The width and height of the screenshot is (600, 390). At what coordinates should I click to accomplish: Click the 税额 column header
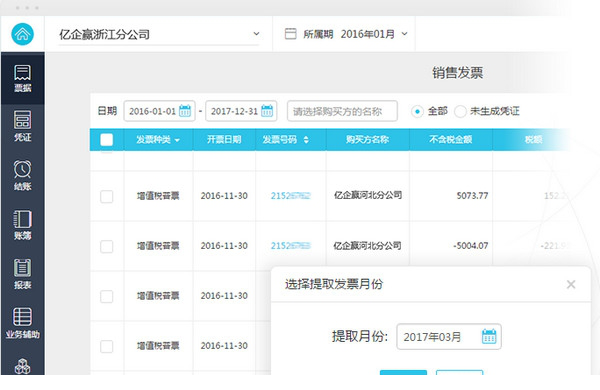(x=533, y=139)
